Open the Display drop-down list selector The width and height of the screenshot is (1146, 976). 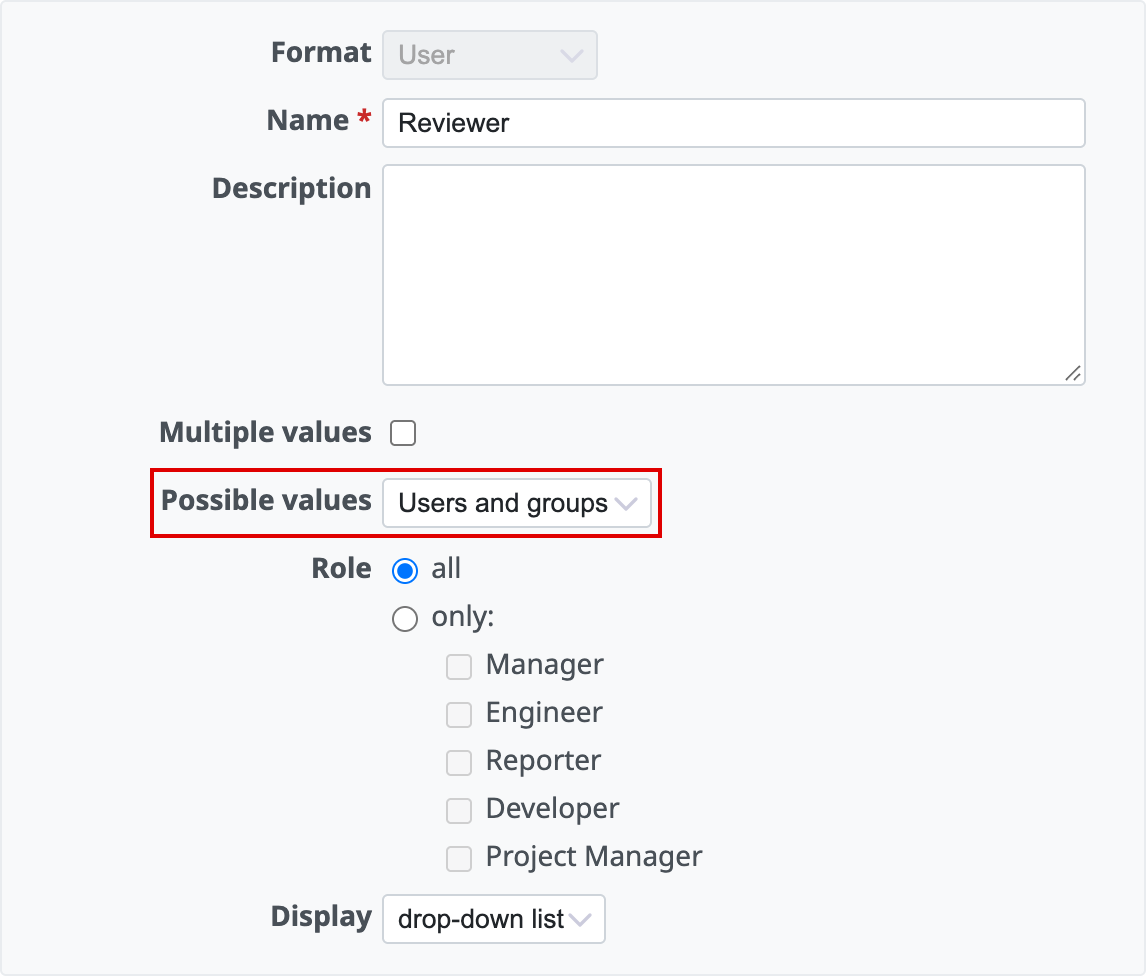[494, 919]
